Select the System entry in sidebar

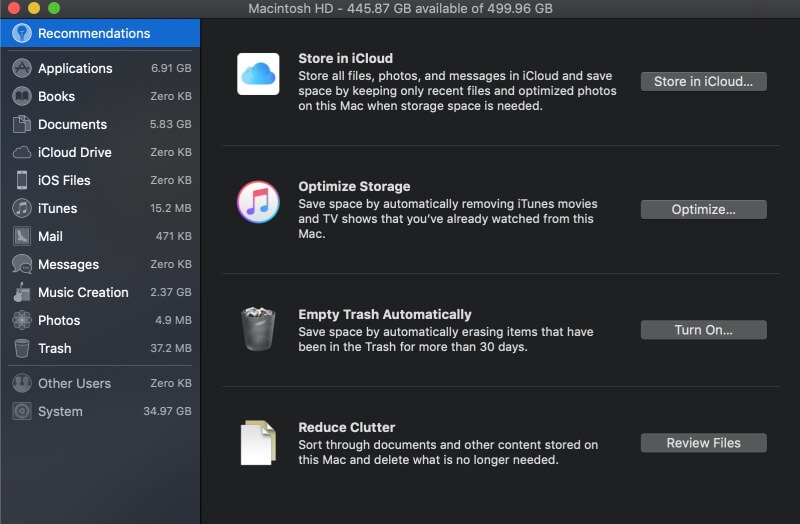tap(60, 411)
